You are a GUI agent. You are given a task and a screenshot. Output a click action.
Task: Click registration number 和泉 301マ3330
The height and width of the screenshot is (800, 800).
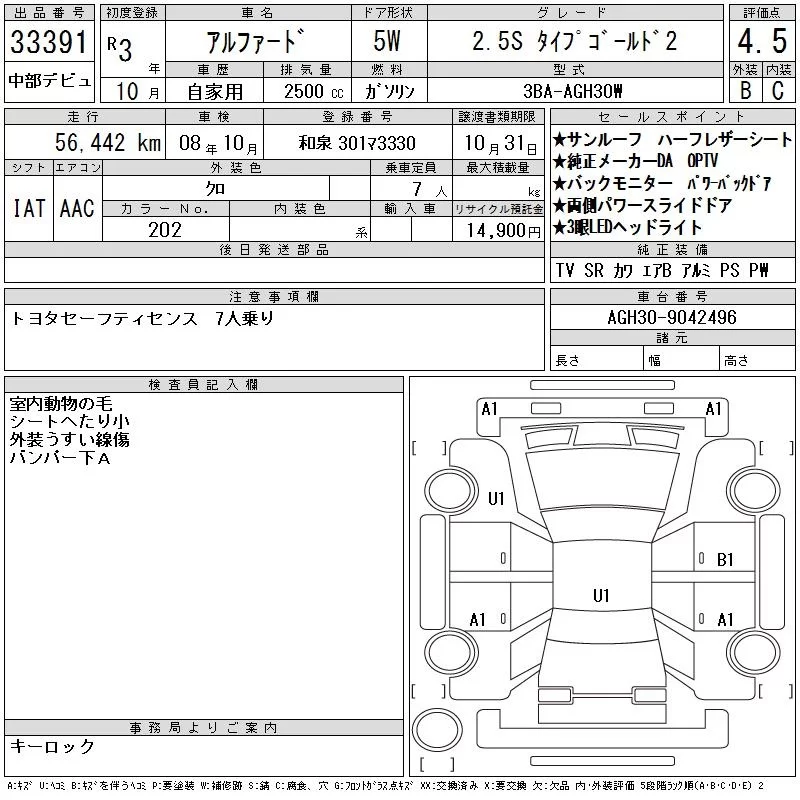pos(357,143)
